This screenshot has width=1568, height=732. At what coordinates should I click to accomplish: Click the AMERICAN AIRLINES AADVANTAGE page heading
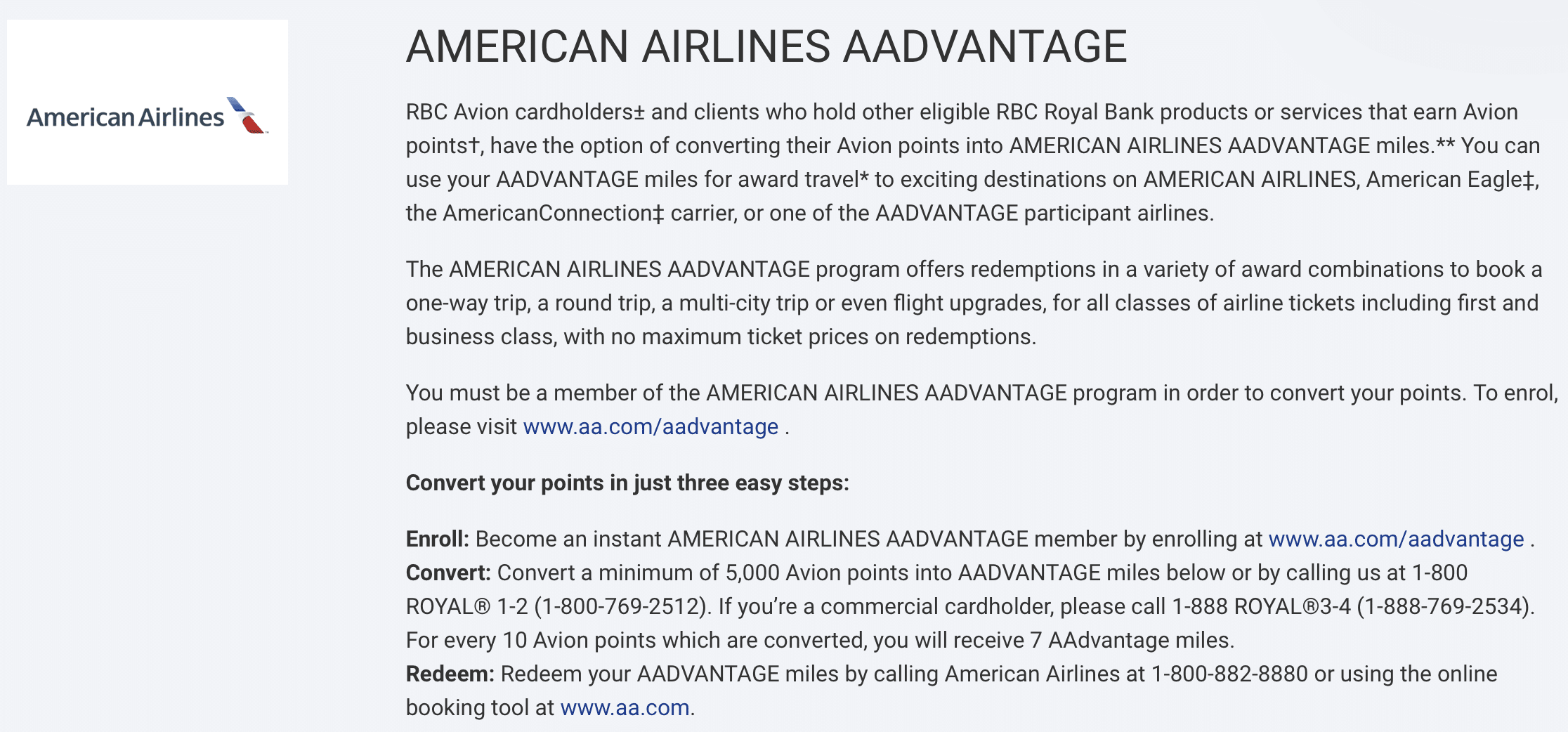click(766, 47)
